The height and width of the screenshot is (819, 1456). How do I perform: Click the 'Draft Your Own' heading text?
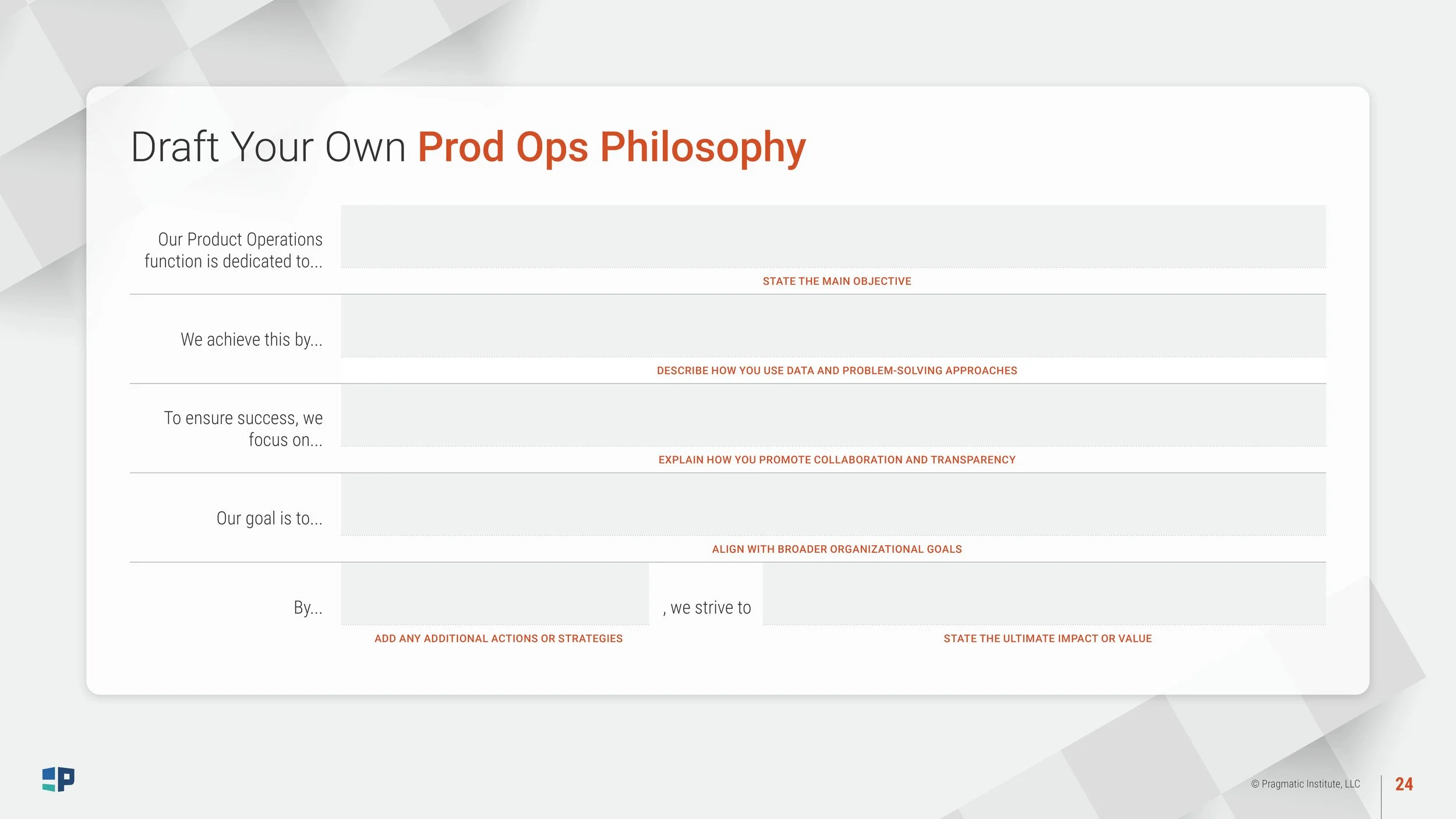click(x=268, y=147)
